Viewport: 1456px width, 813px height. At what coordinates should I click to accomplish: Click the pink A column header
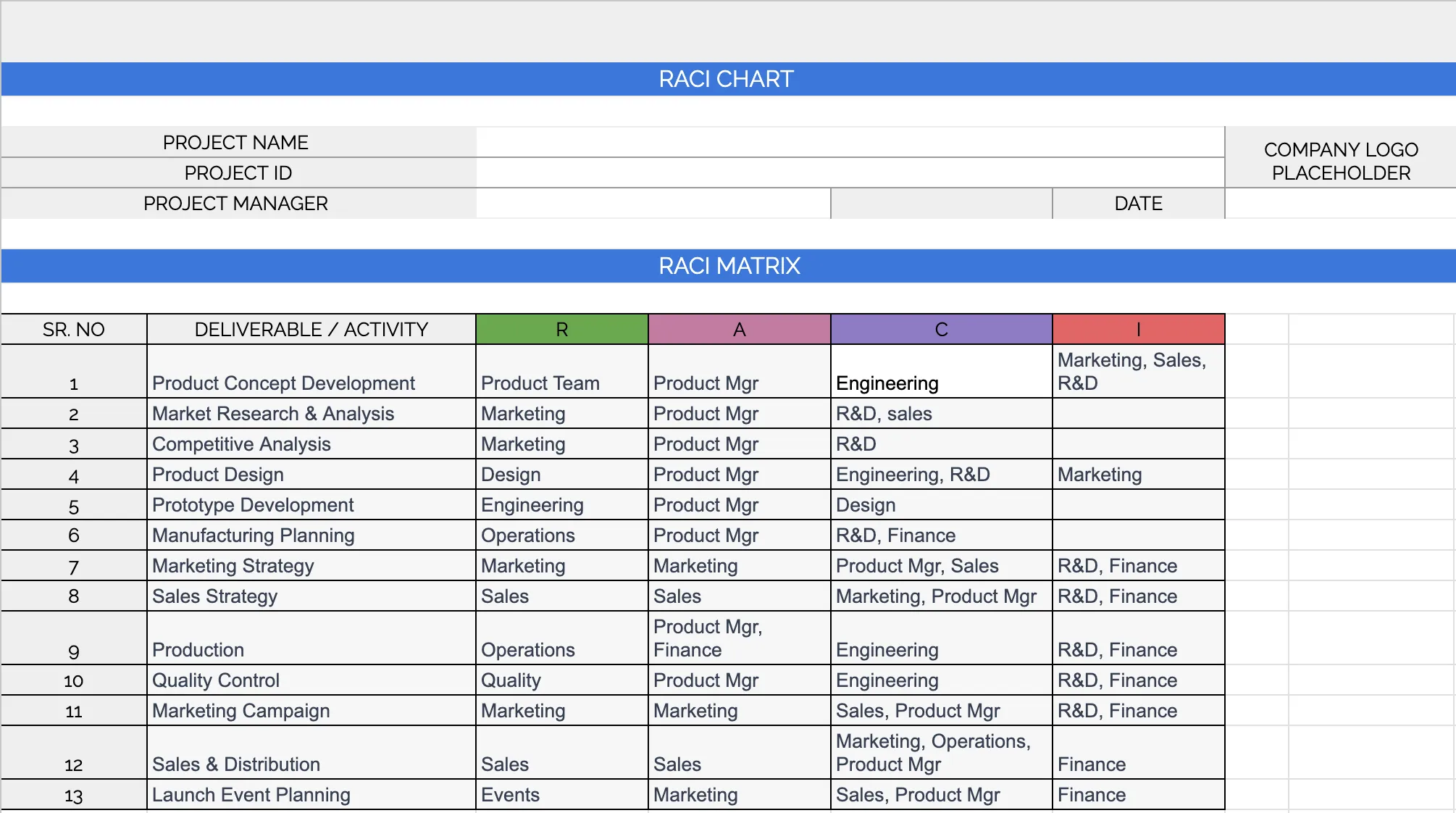(x=738, y=329)
